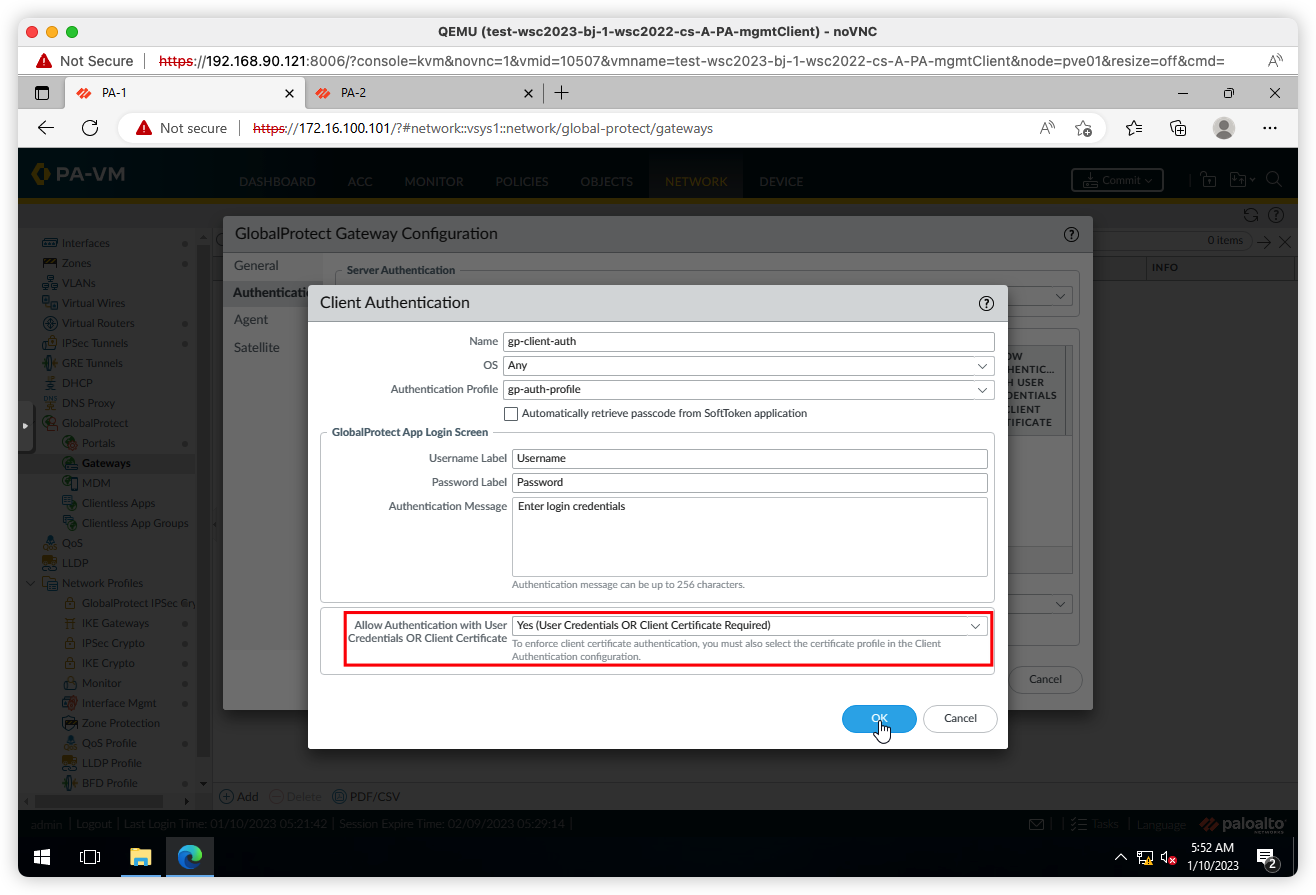Click OK in Client Authentication dialog
The width and height of the screenshot is (1316, 895).
[x=879, y=718]
